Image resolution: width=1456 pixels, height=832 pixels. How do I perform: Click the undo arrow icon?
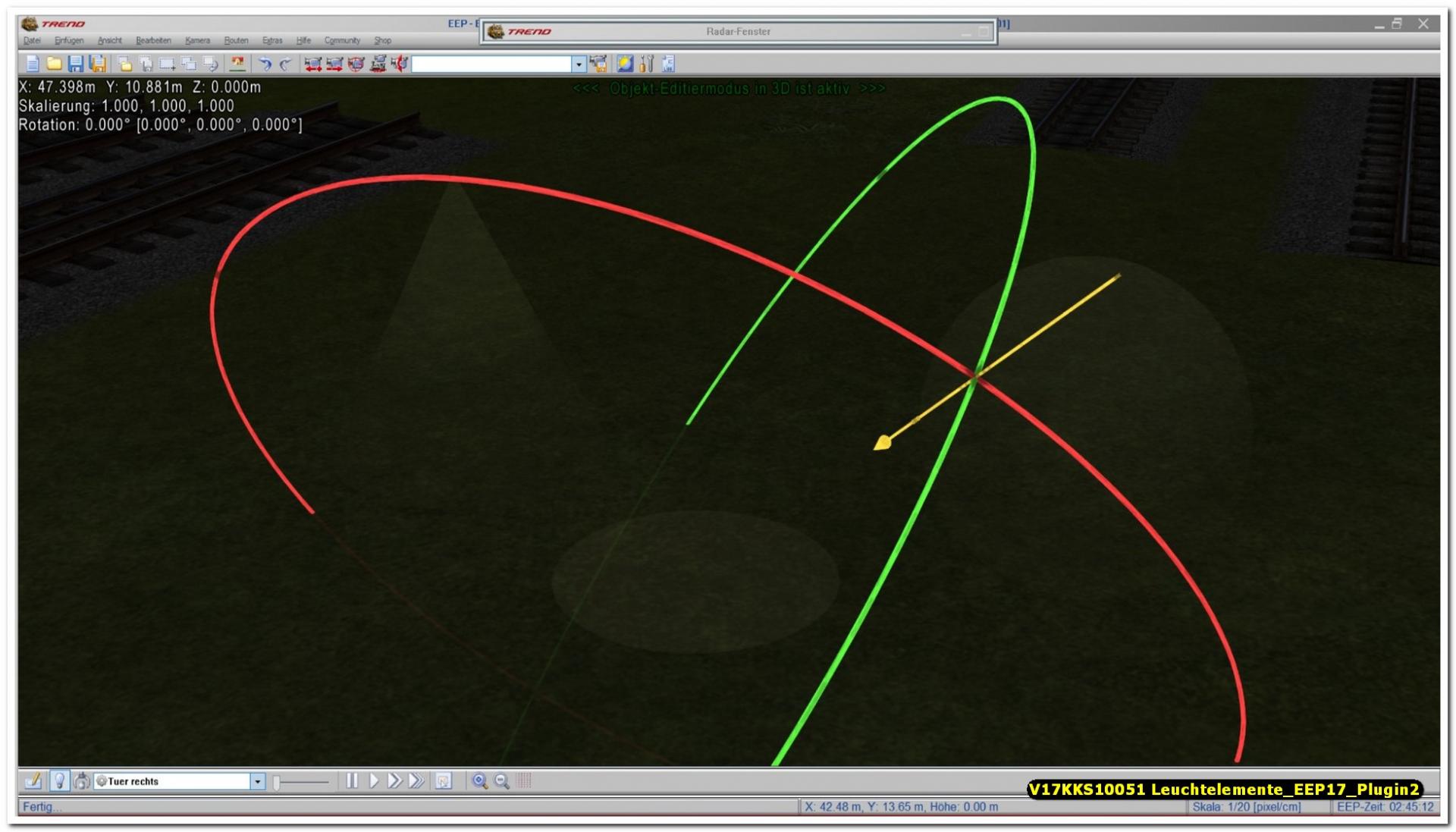point(265,64)
